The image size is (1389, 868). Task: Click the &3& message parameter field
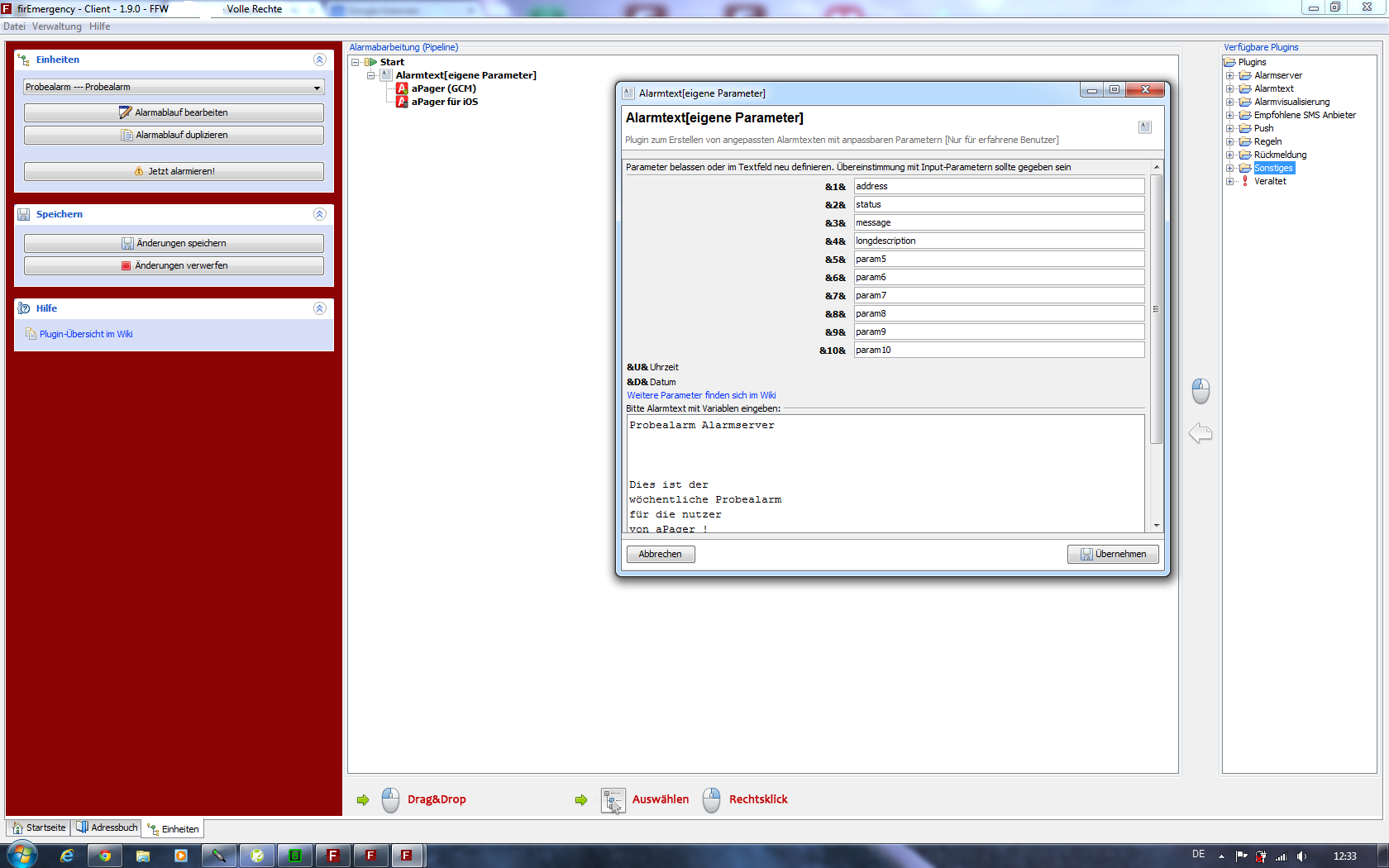point(998,222)
